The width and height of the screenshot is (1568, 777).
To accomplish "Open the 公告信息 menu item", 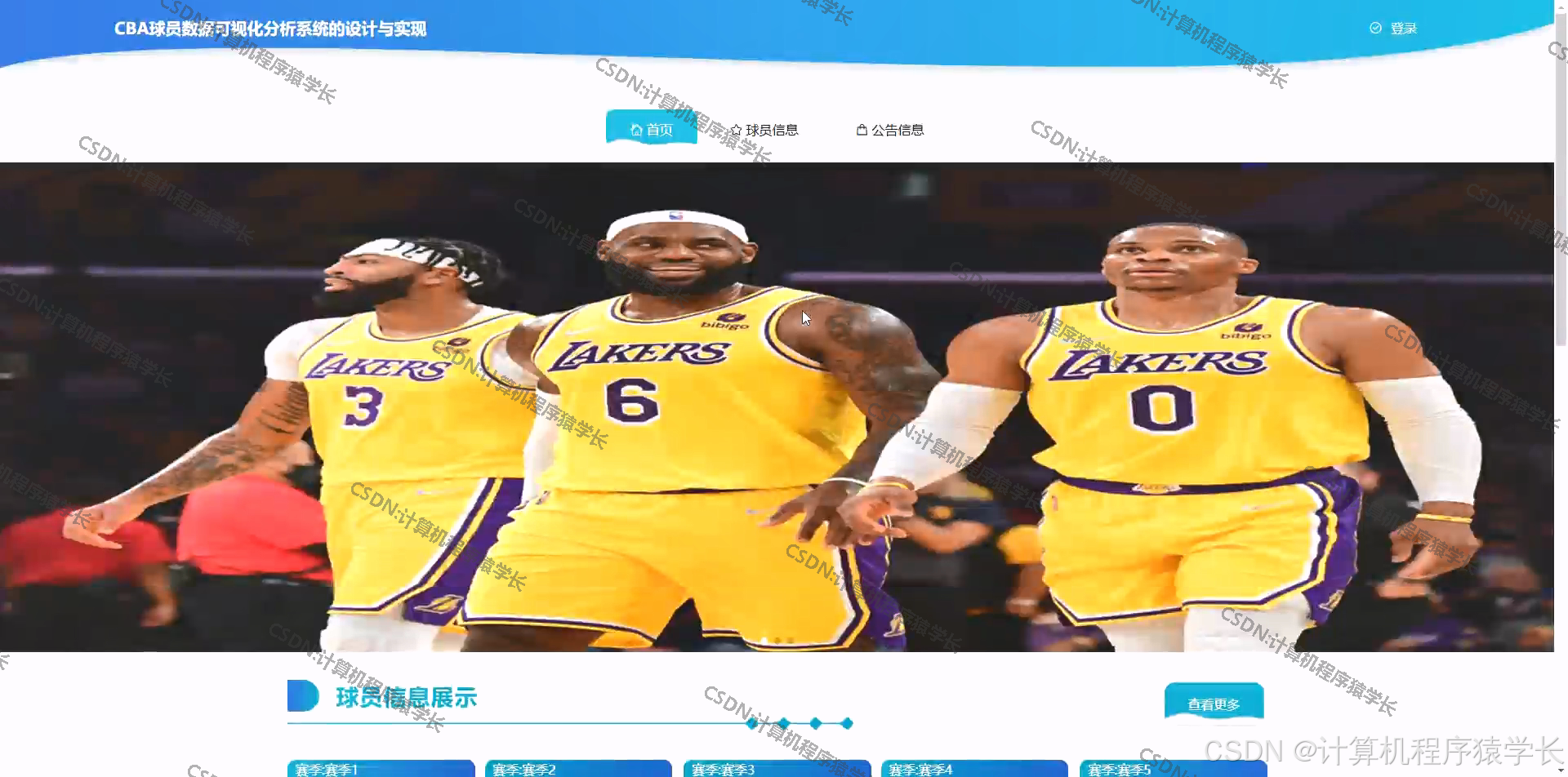I will [x=898, y=130].
